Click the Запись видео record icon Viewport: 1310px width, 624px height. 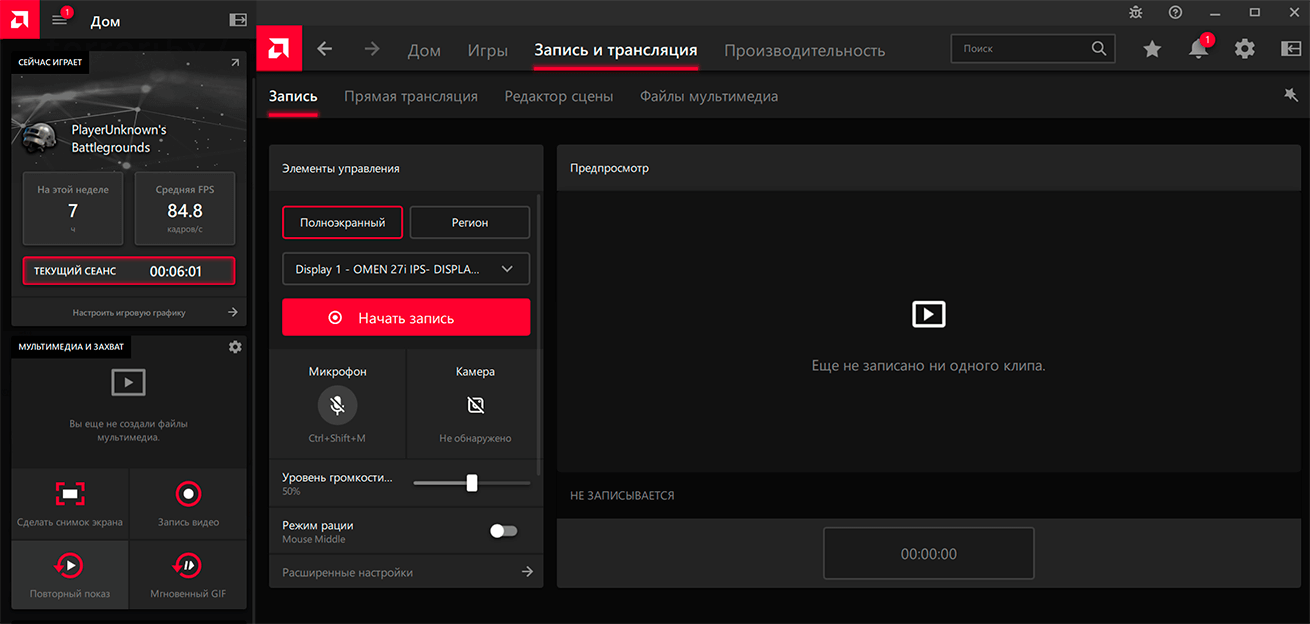pyautogui.click(x=188, y=493)
